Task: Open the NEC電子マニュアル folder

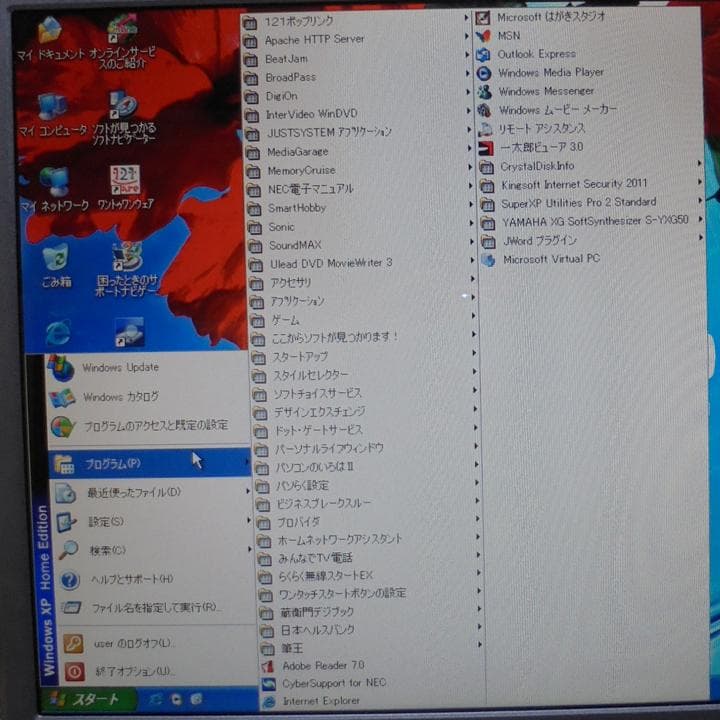Action: coord(360,189)
